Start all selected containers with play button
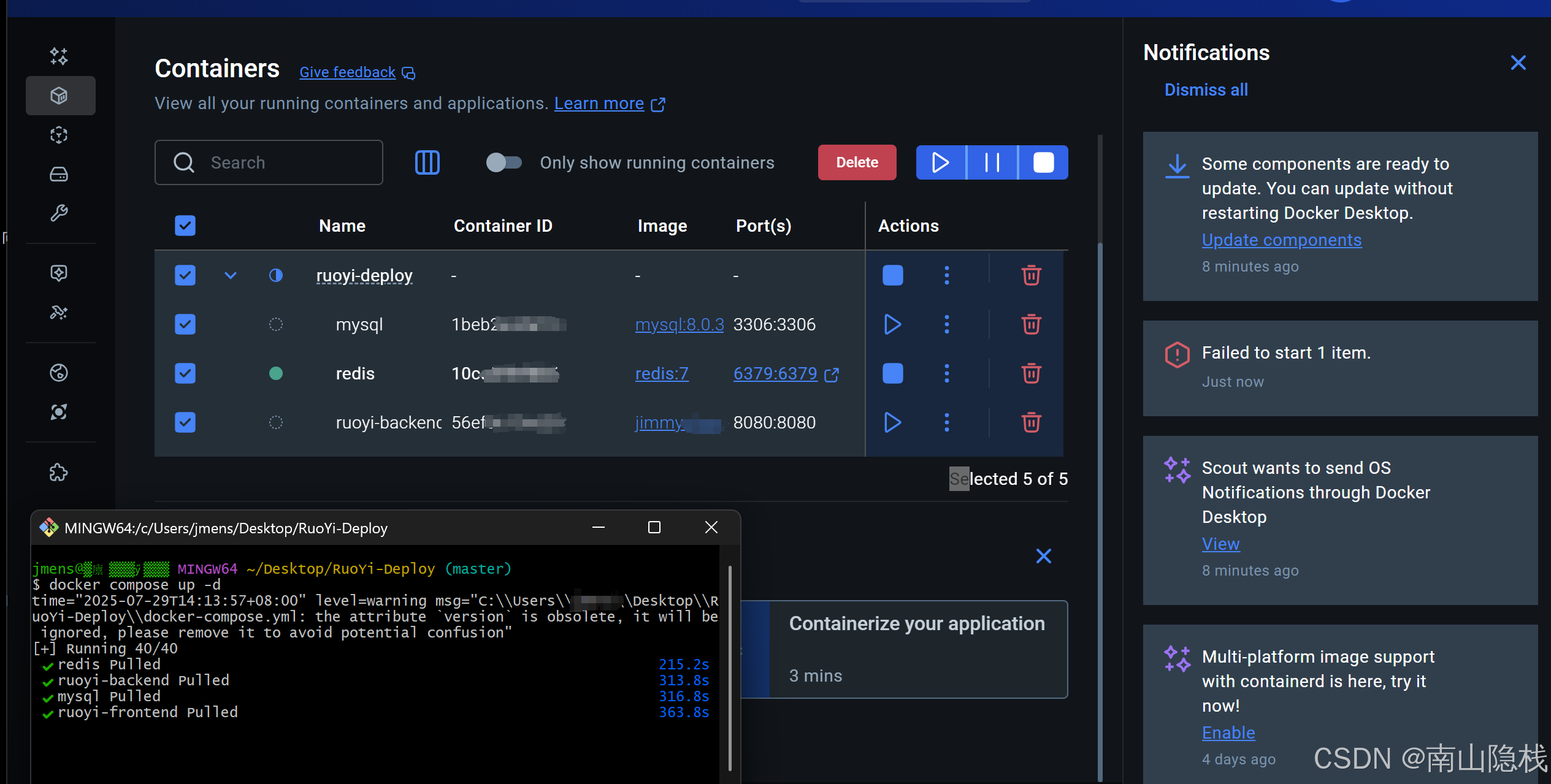 (x=941, y=162)
